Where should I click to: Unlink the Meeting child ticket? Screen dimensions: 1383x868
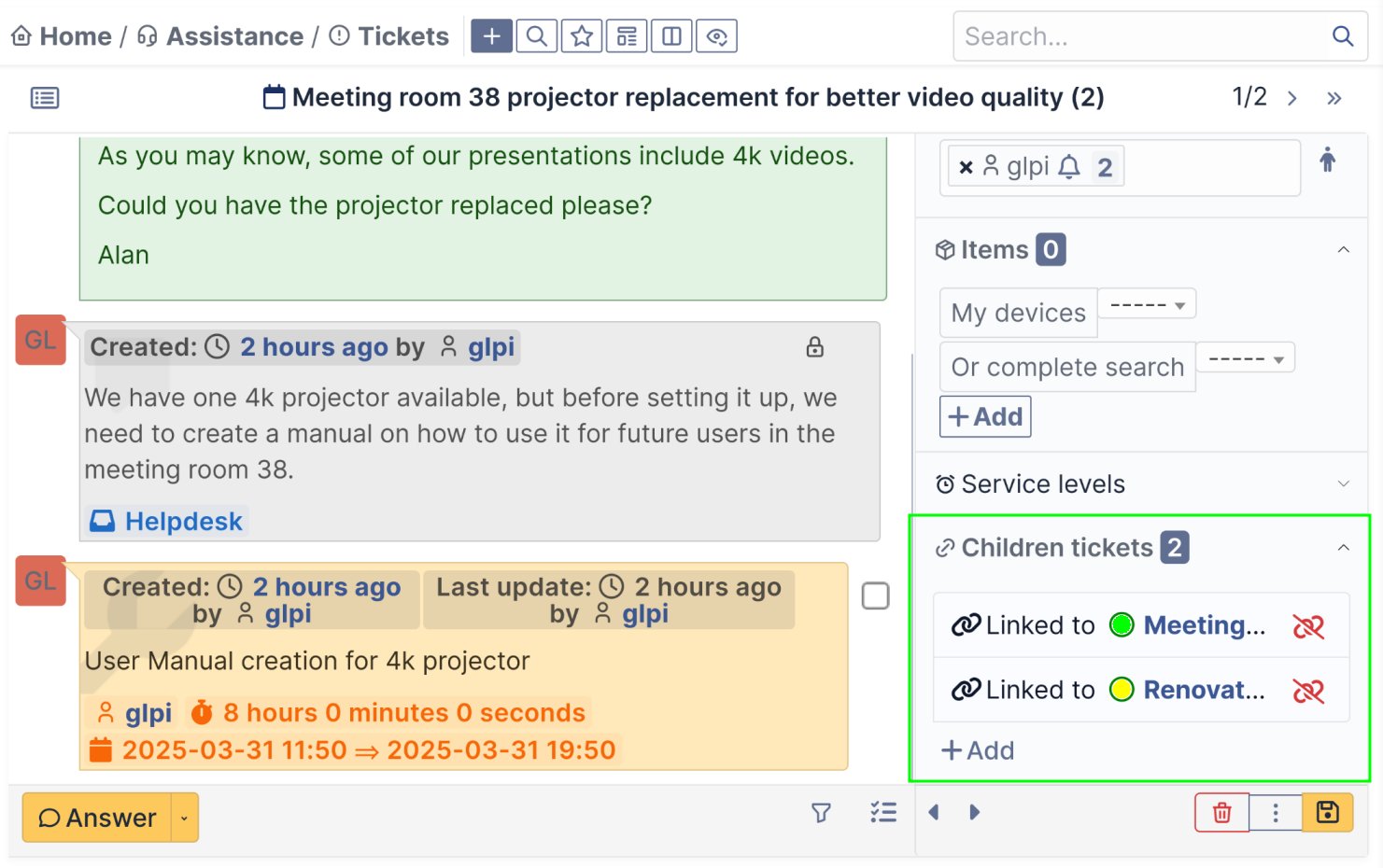pos(1307,626)
